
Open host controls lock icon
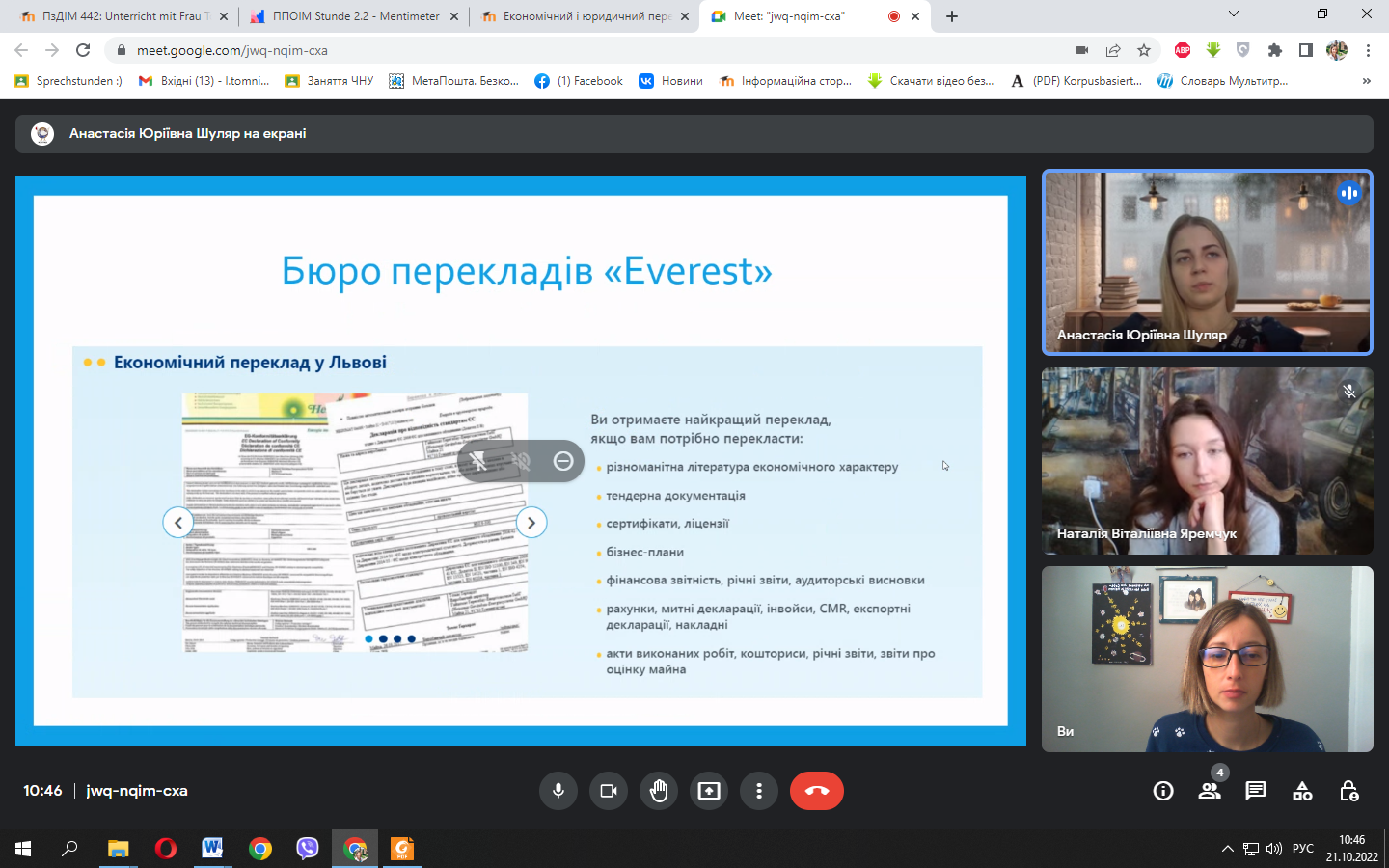[x=1348, y=791]
